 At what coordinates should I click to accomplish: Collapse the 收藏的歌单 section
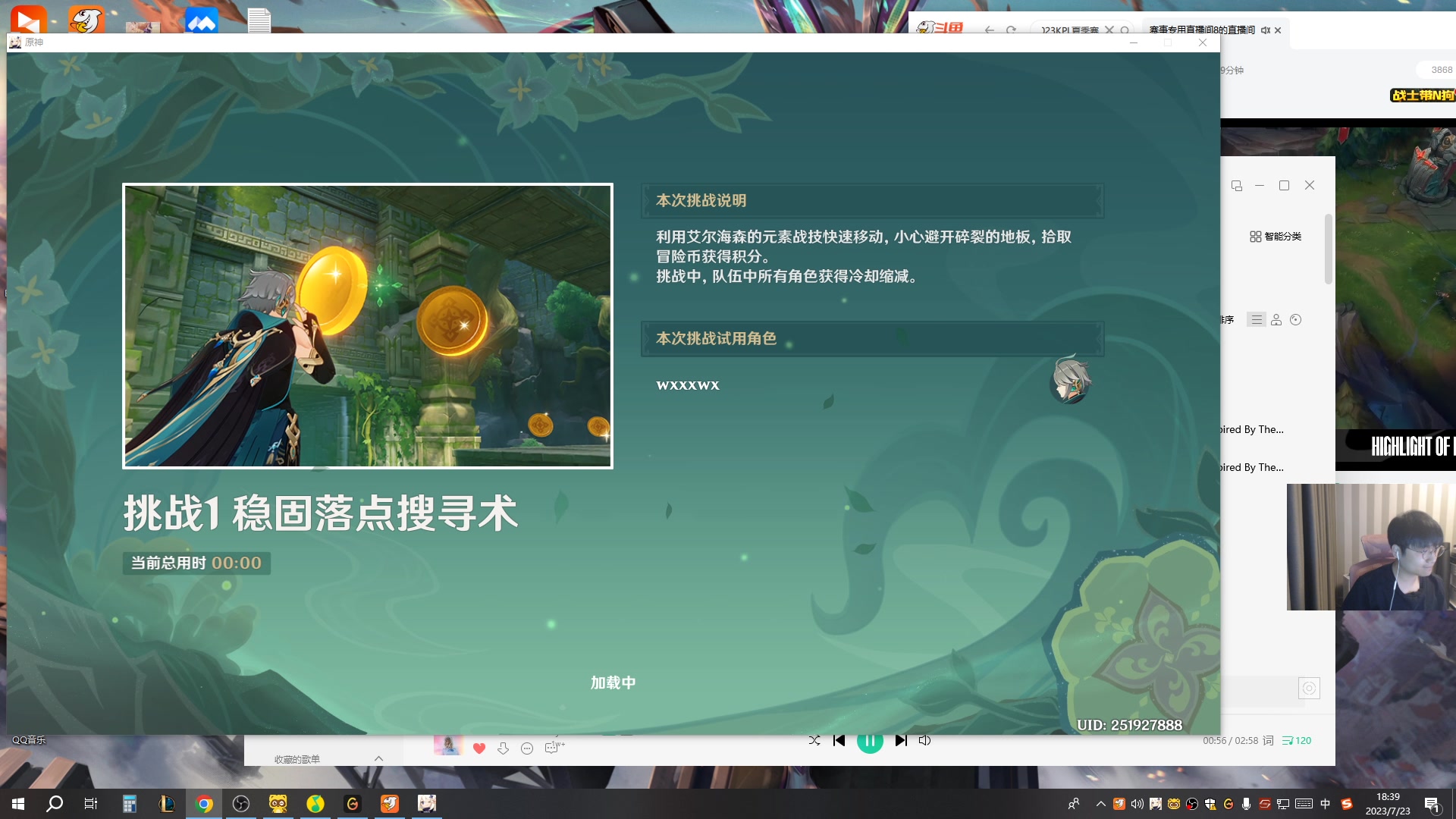tap(378, 758)
